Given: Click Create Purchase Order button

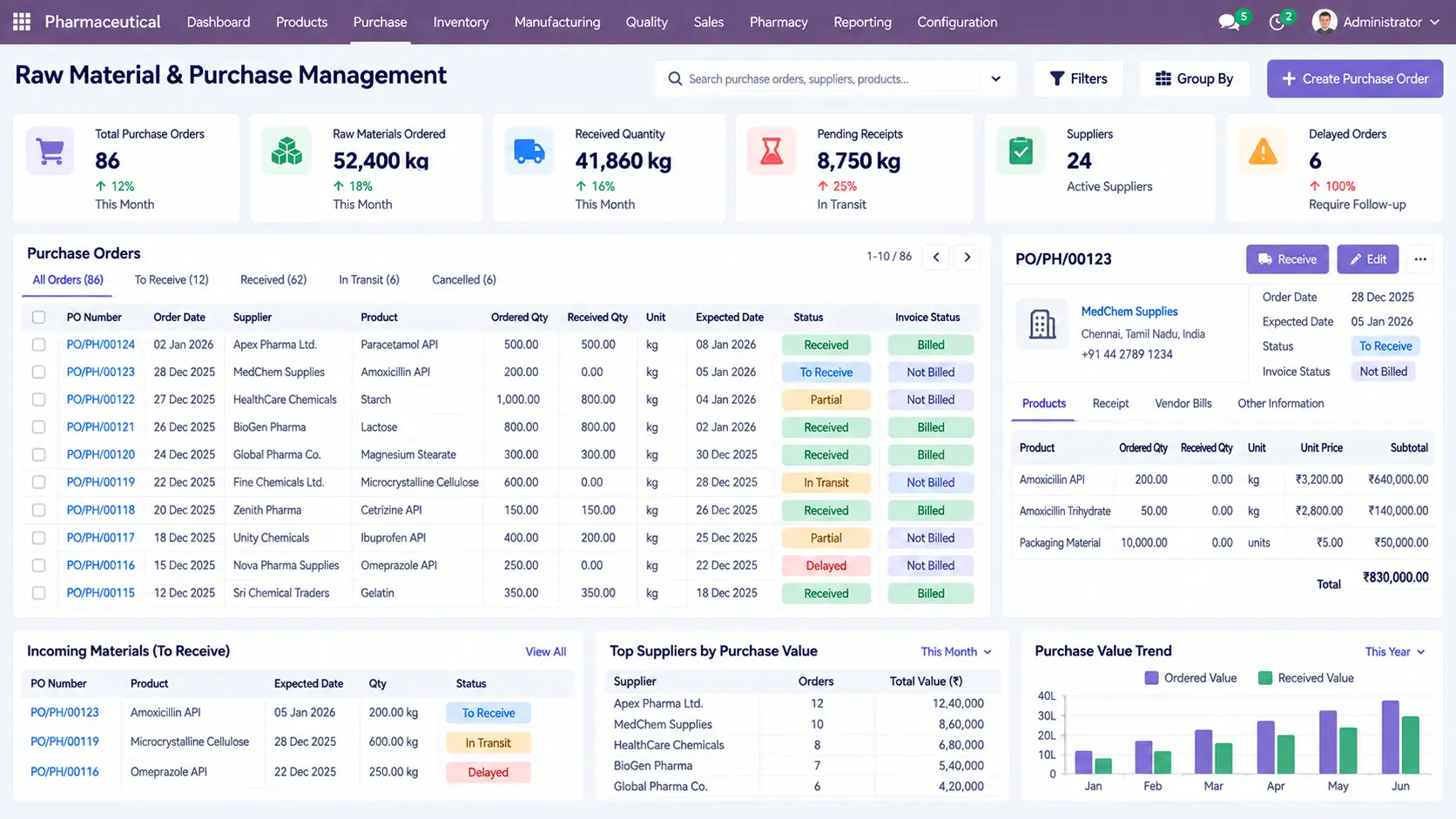Looking at the screenshot, I should coord(1355,78).
